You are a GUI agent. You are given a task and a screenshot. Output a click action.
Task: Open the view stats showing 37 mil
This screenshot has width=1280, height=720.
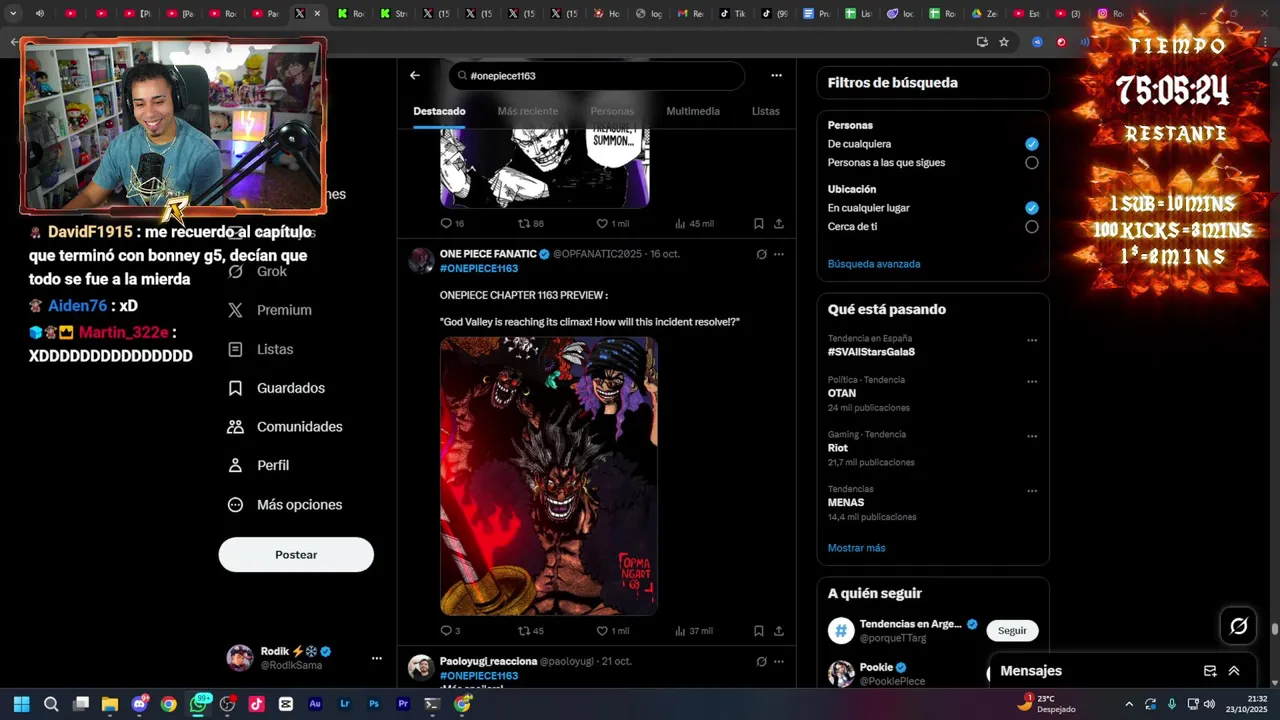[x=680, y=631]
